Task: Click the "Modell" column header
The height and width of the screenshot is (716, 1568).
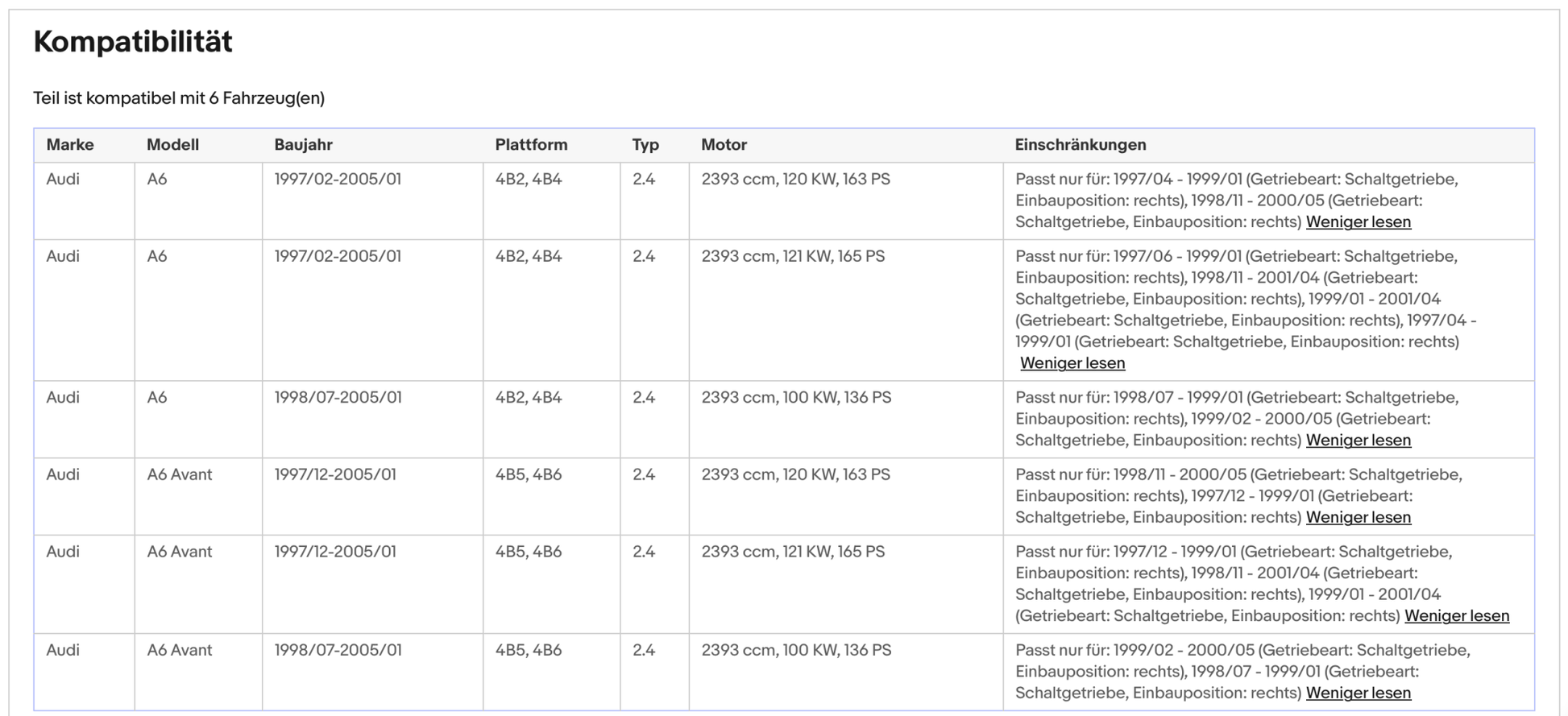Action: click(x=172, y=145)
